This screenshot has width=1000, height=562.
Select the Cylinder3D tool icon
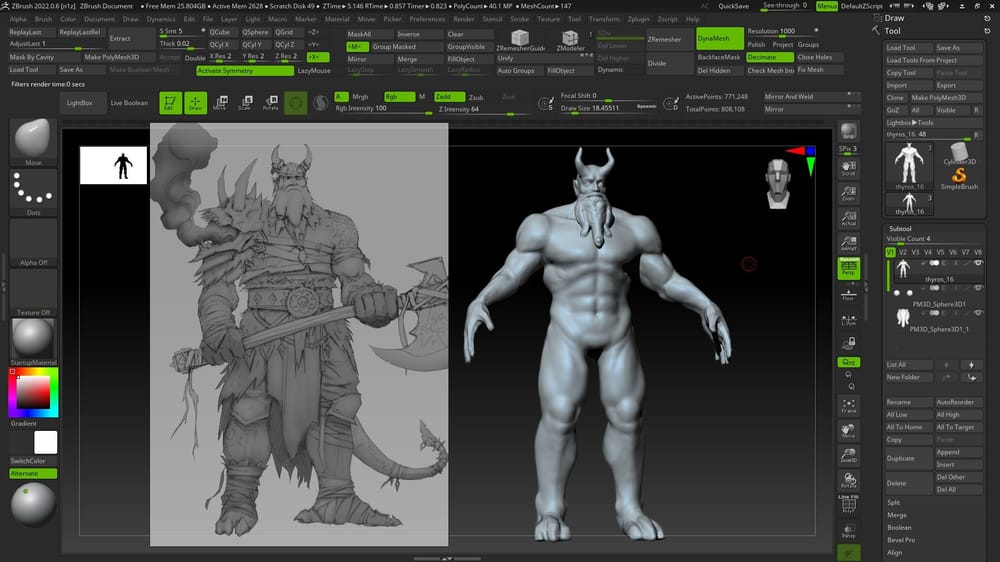pyautogui.click(x=959, y=153)
